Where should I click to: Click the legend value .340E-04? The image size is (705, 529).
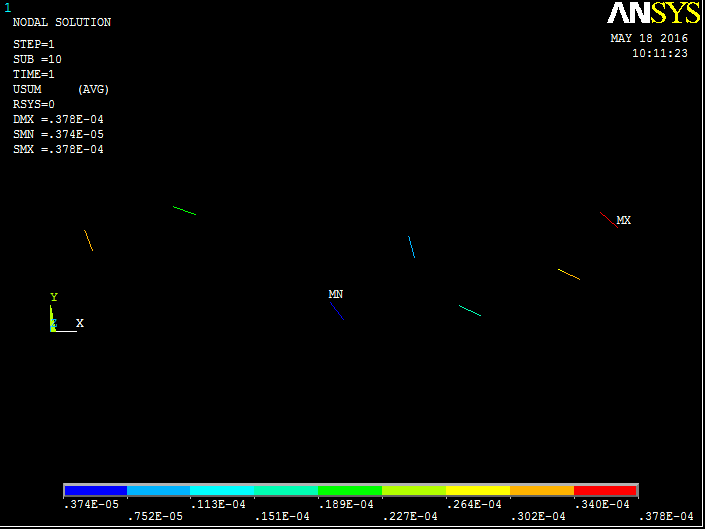click(602, 505)
